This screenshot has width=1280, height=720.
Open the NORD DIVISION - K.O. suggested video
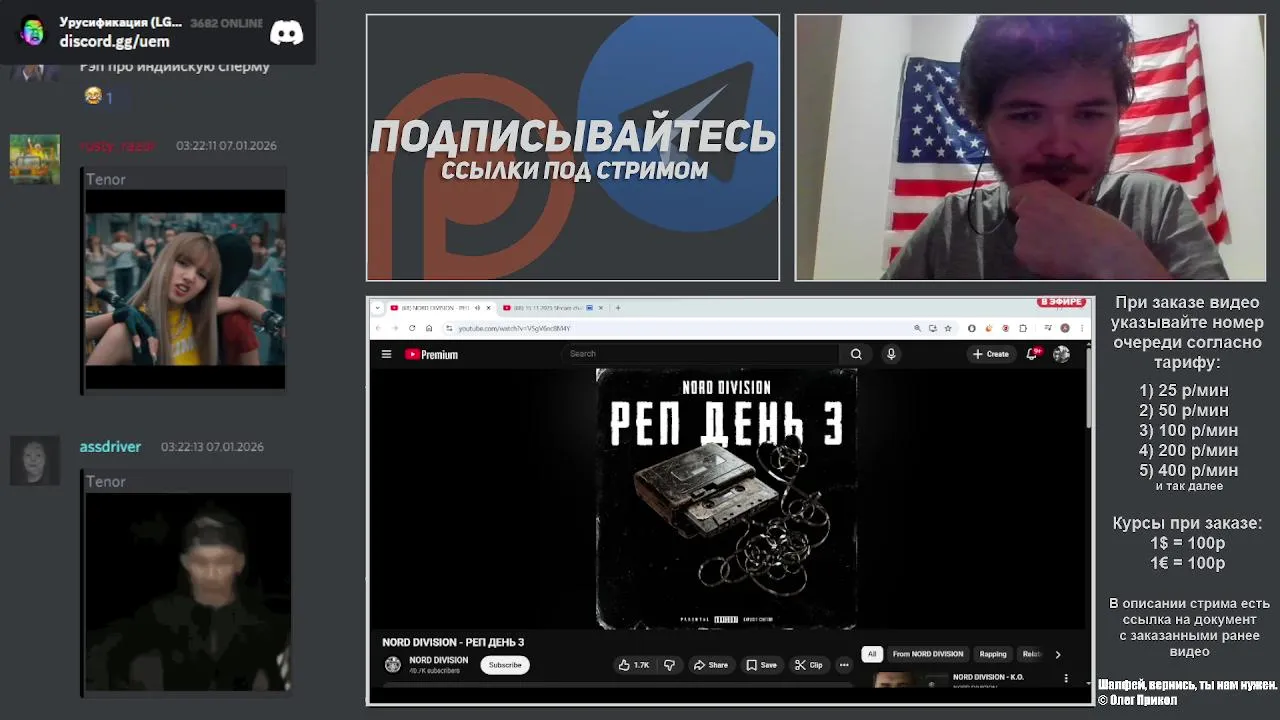tap(988, 677)
